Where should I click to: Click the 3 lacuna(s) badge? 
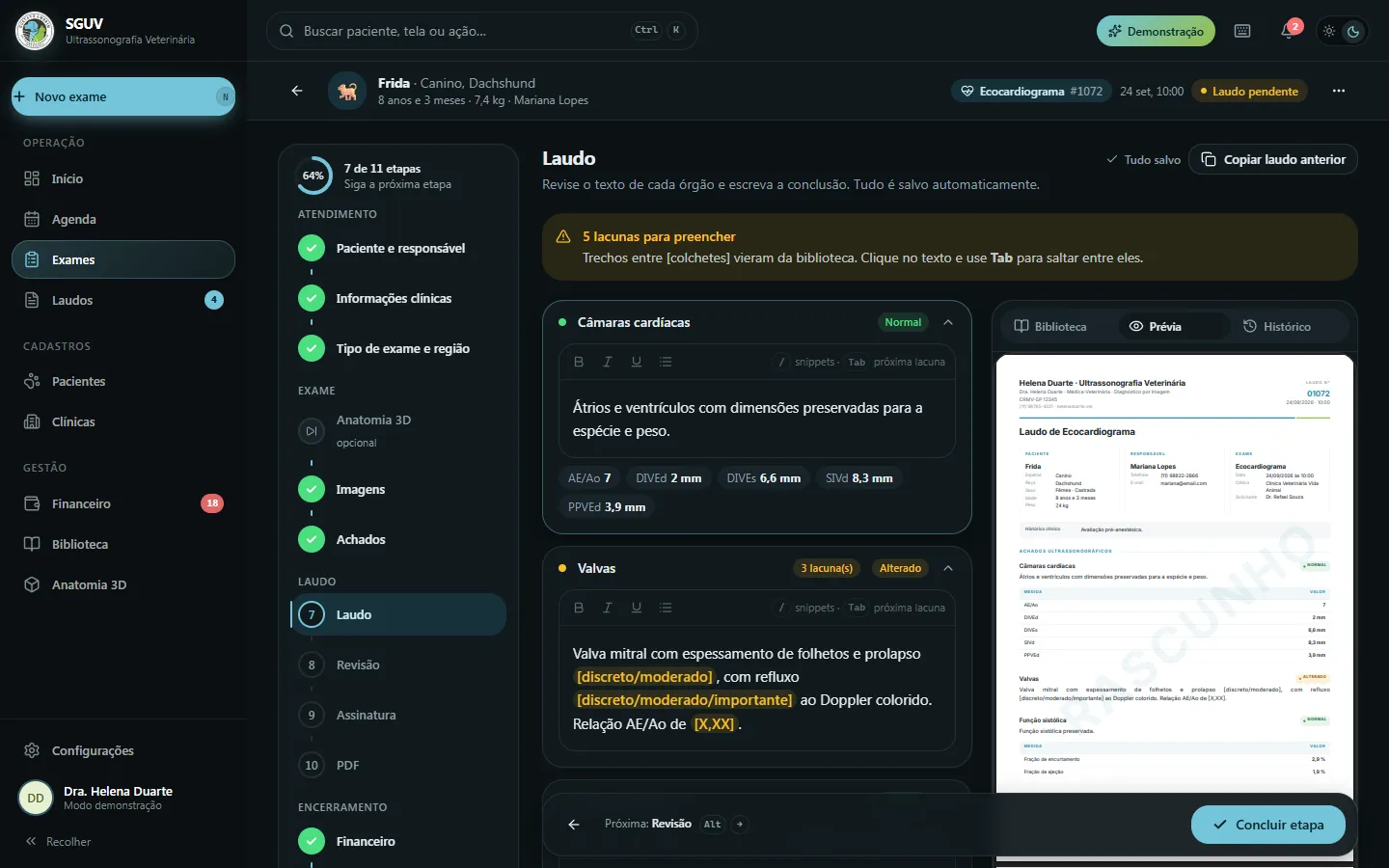pos(827,568)
